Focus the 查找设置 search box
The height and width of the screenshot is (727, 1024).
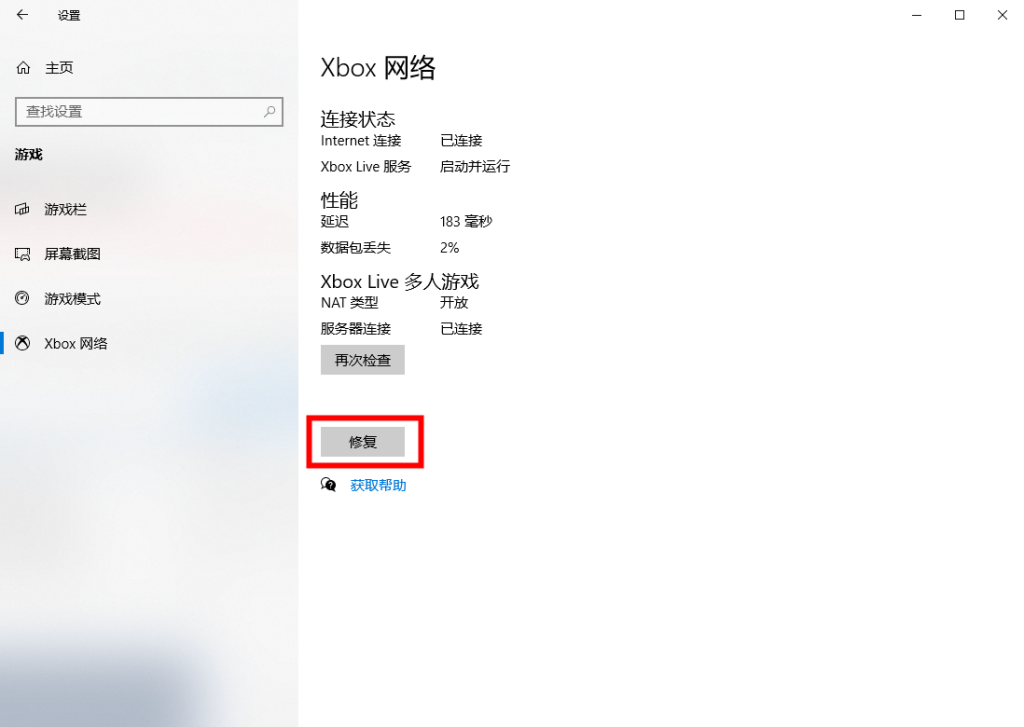(x=149, y=112)
